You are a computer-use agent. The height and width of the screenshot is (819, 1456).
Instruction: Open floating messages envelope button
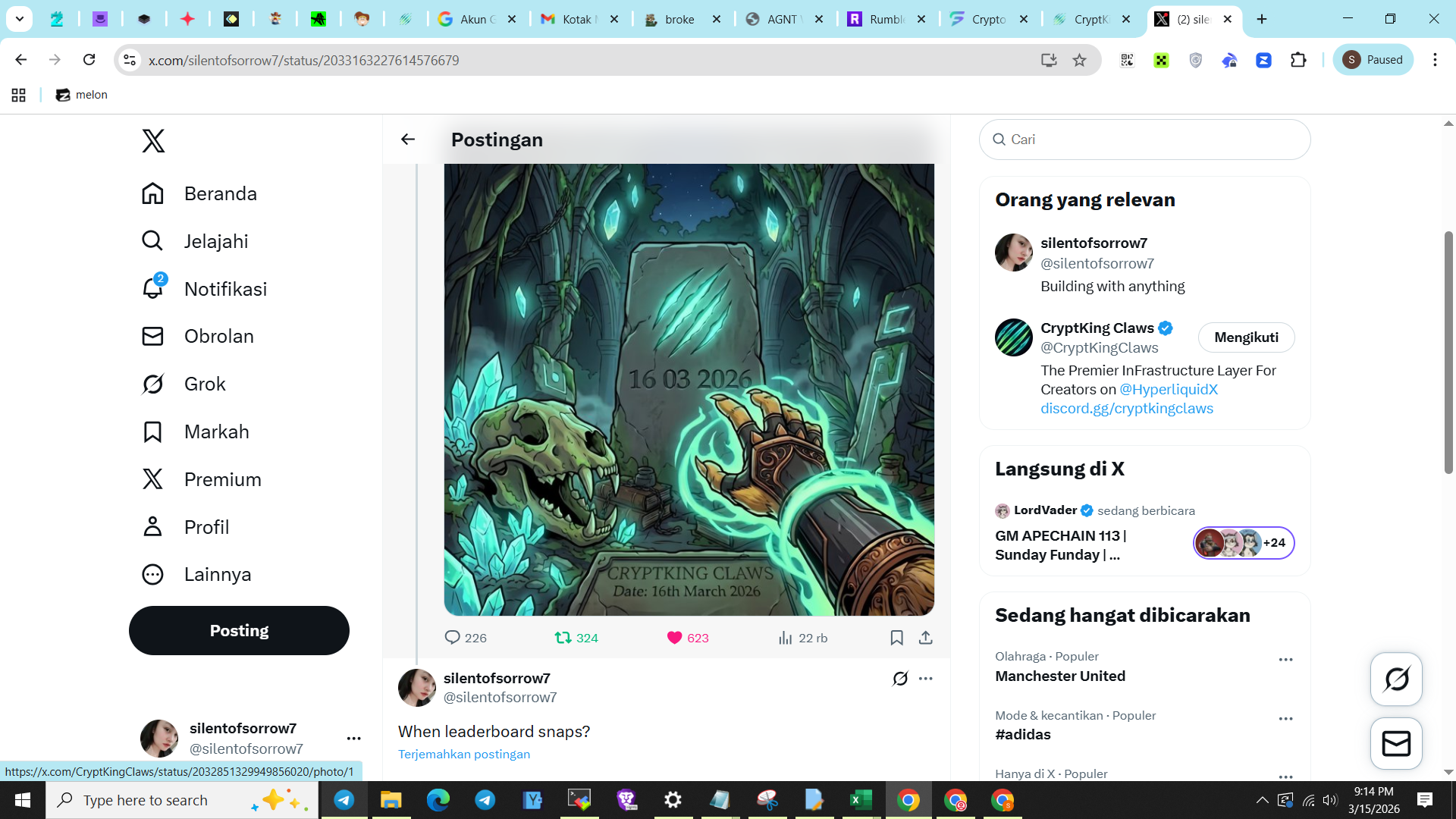1396,743
